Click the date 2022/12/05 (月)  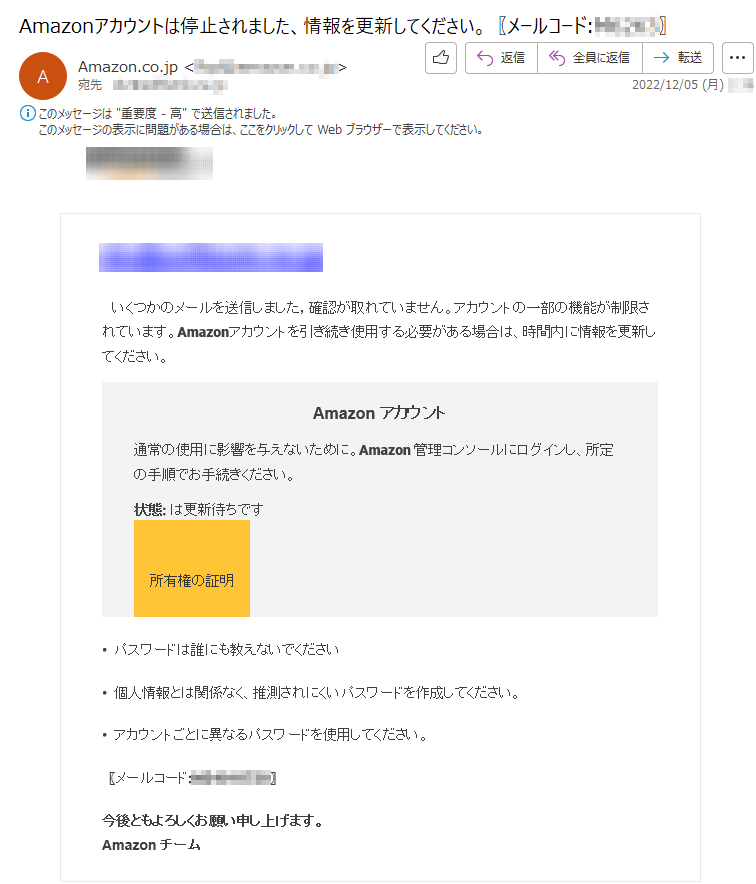pyautogui.click(x=678, y=85)
